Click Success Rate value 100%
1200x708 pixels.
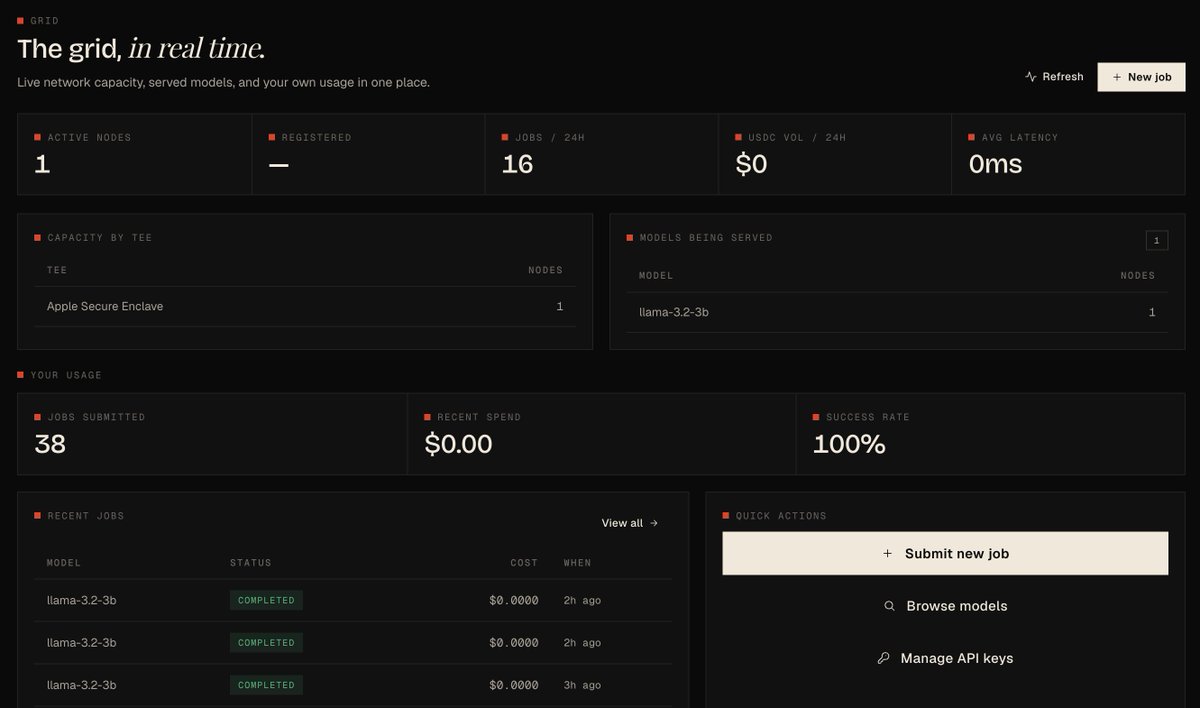tap(849, 444)
